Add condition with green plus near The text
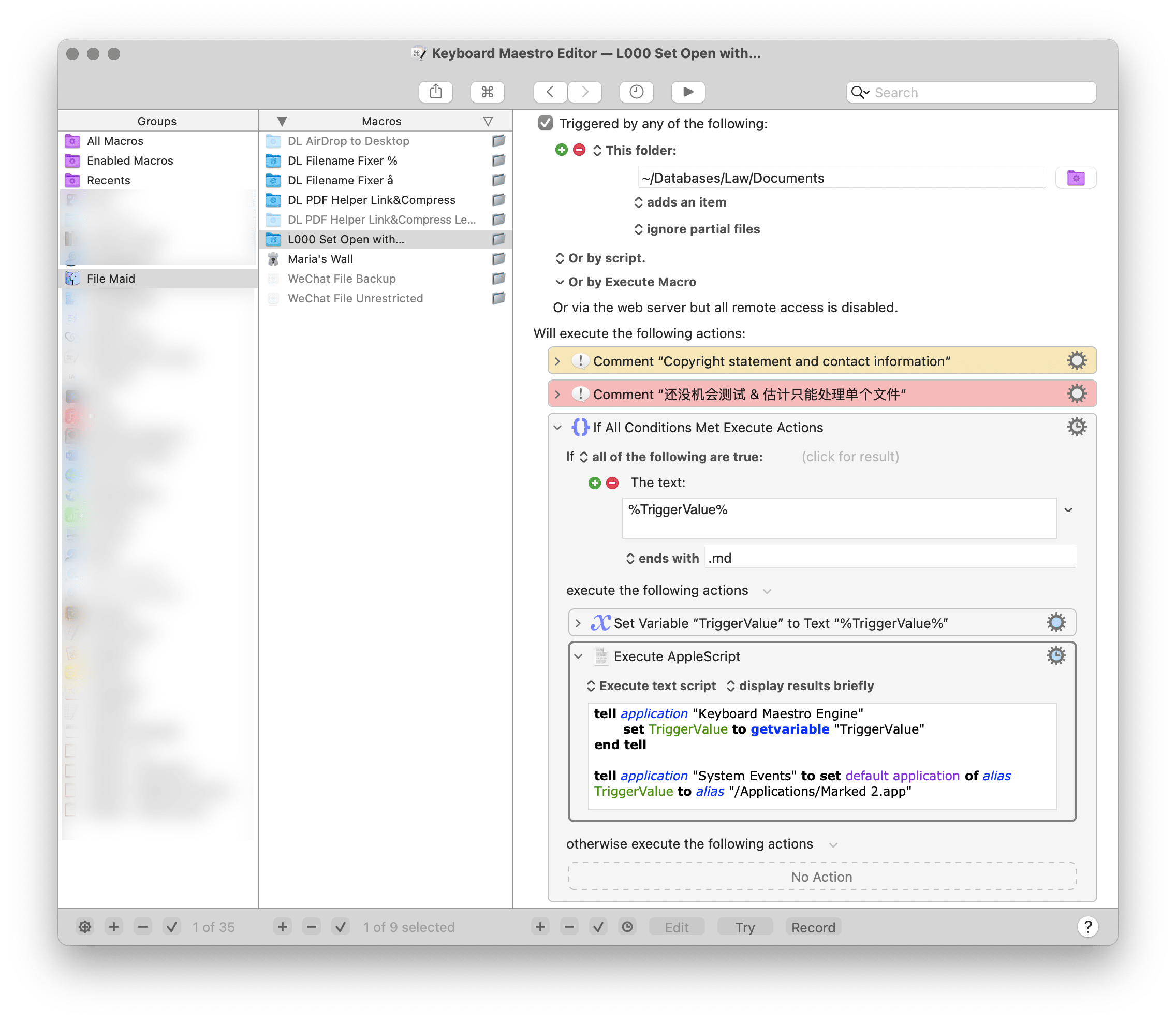The image size is (1176, 1022). coord(595,483)
